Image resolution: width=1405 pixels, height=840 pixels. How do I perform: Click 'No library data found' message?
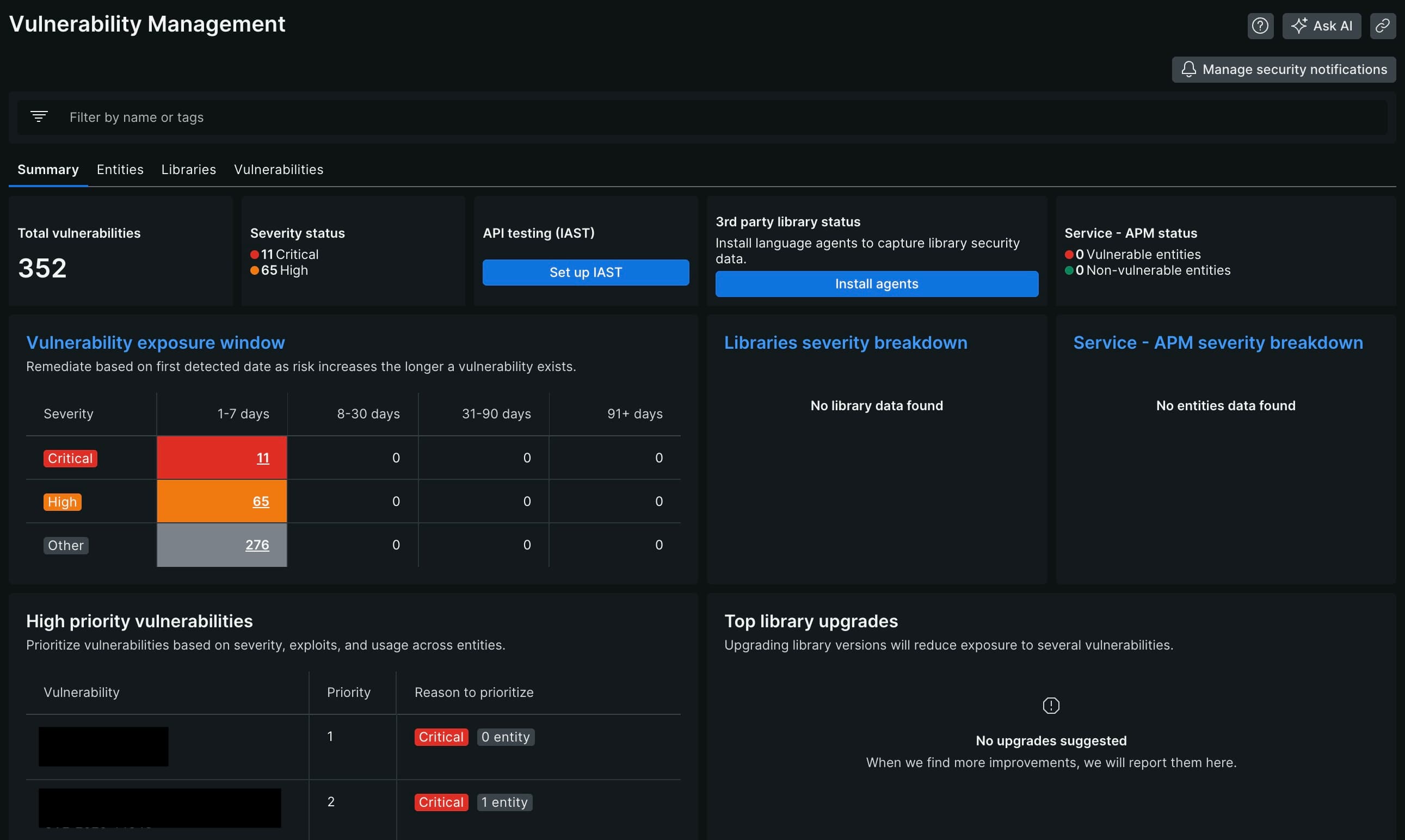[876, 405]
